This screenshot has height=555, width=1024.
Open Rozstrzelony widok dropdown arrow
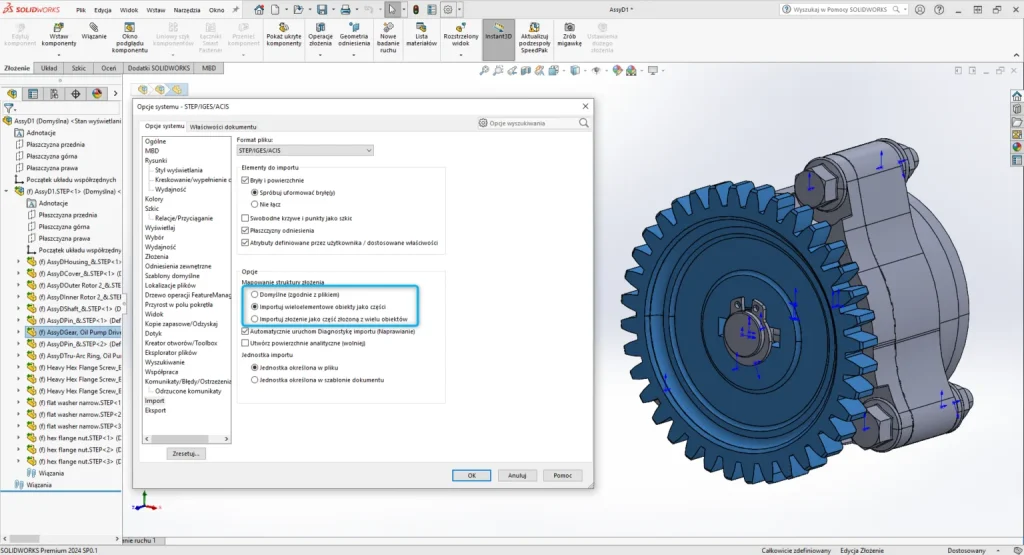[x=460, y=55]
